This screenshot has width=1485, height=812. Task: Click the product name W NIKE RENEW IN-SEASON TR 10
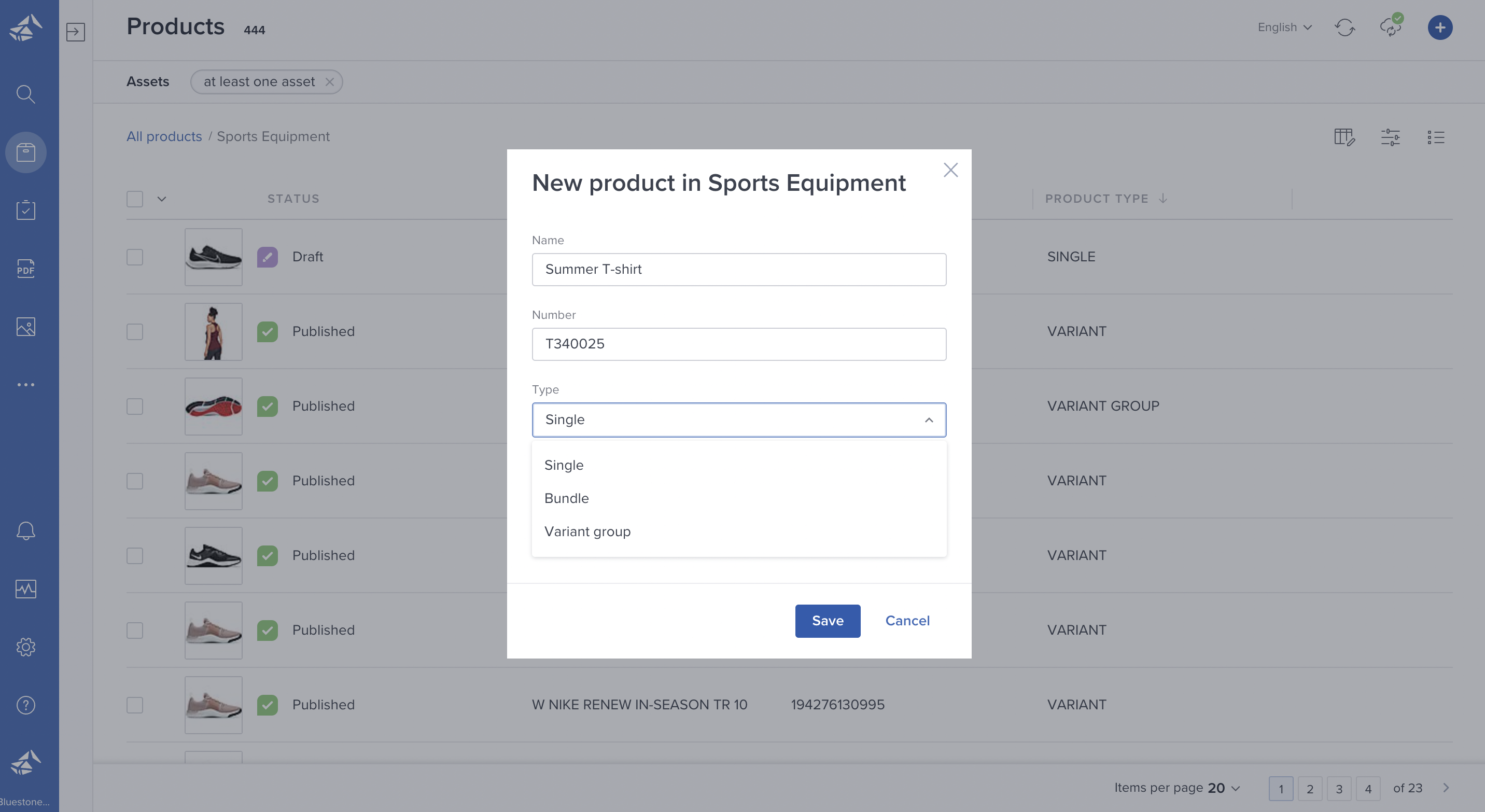[x=639, y=705]
